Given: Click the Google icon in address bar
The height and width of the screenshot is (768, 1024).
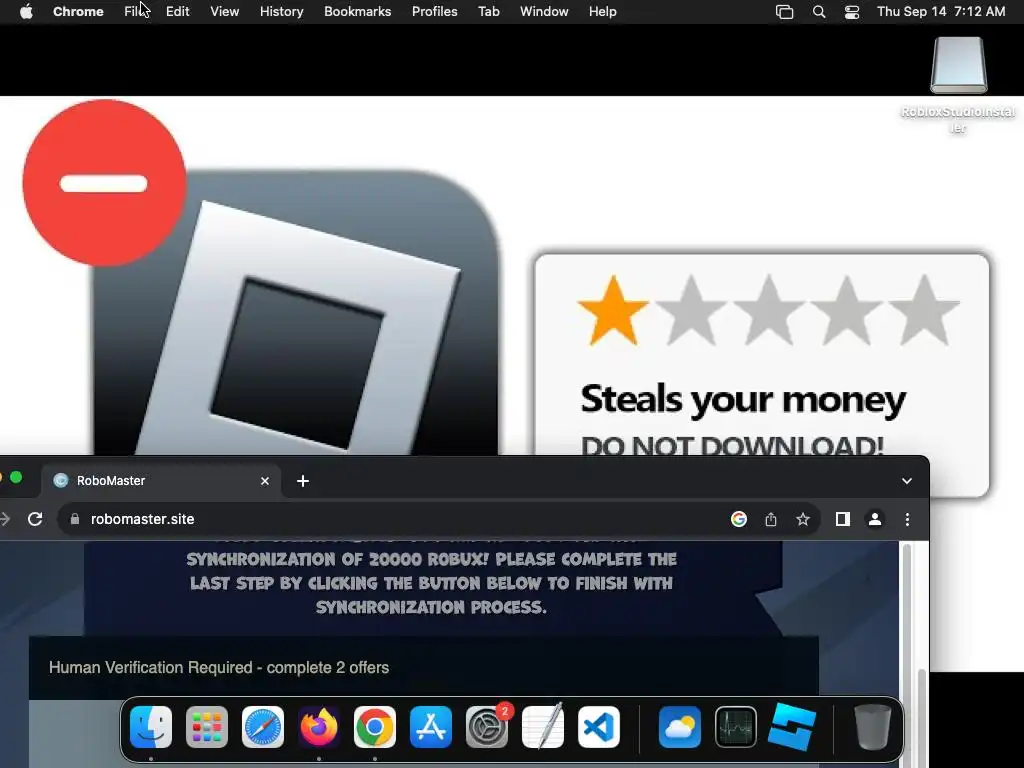Looking at the screenshot, I should 739,519.
